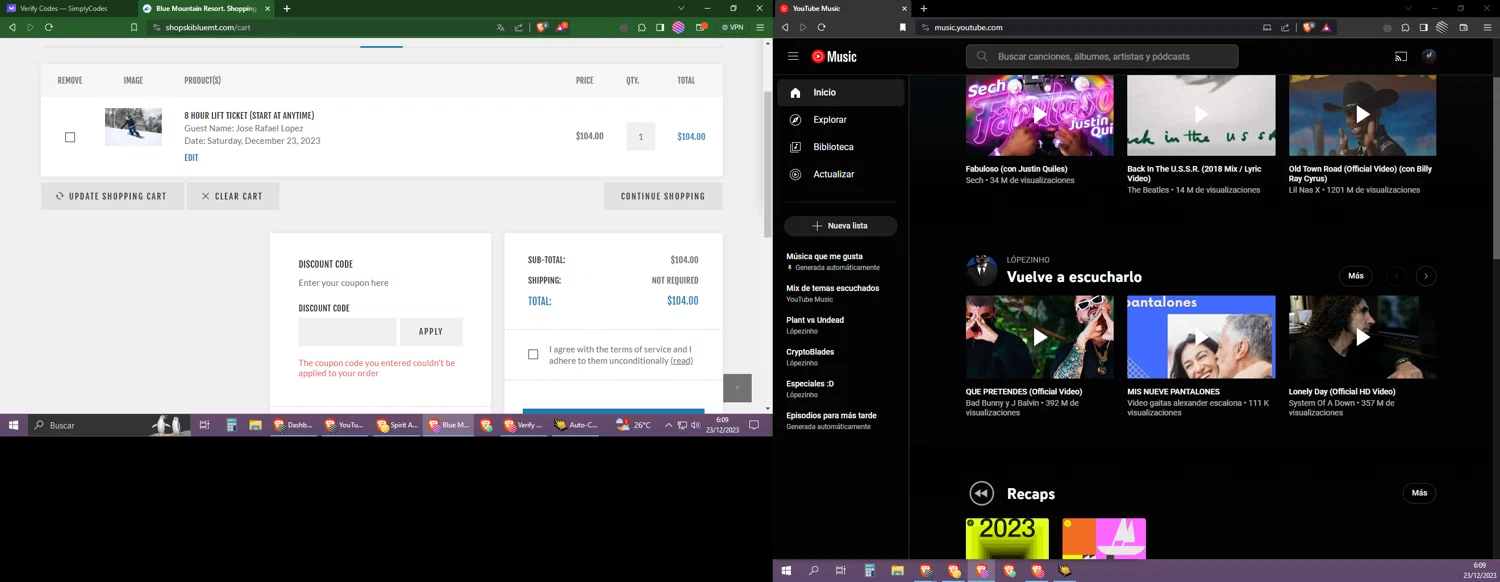Tick the remove checkbox for the lift ticket
1500x582 pixels.
(70, 137)
